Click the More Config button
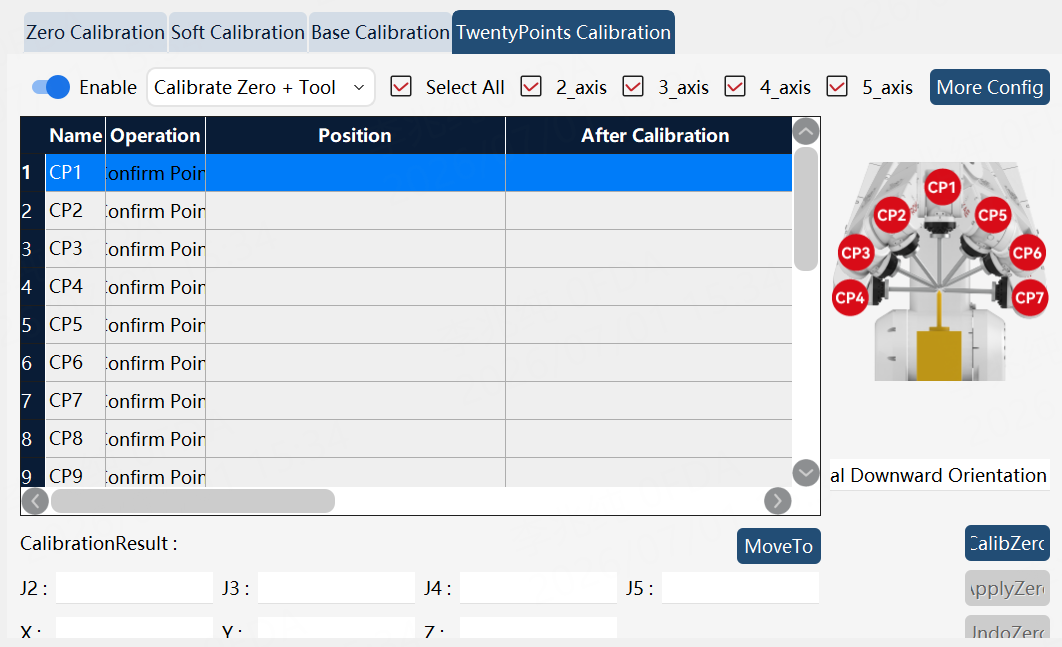Viewport: 1062px width, 647px height. pyautogui.click(x=990, y=87)
